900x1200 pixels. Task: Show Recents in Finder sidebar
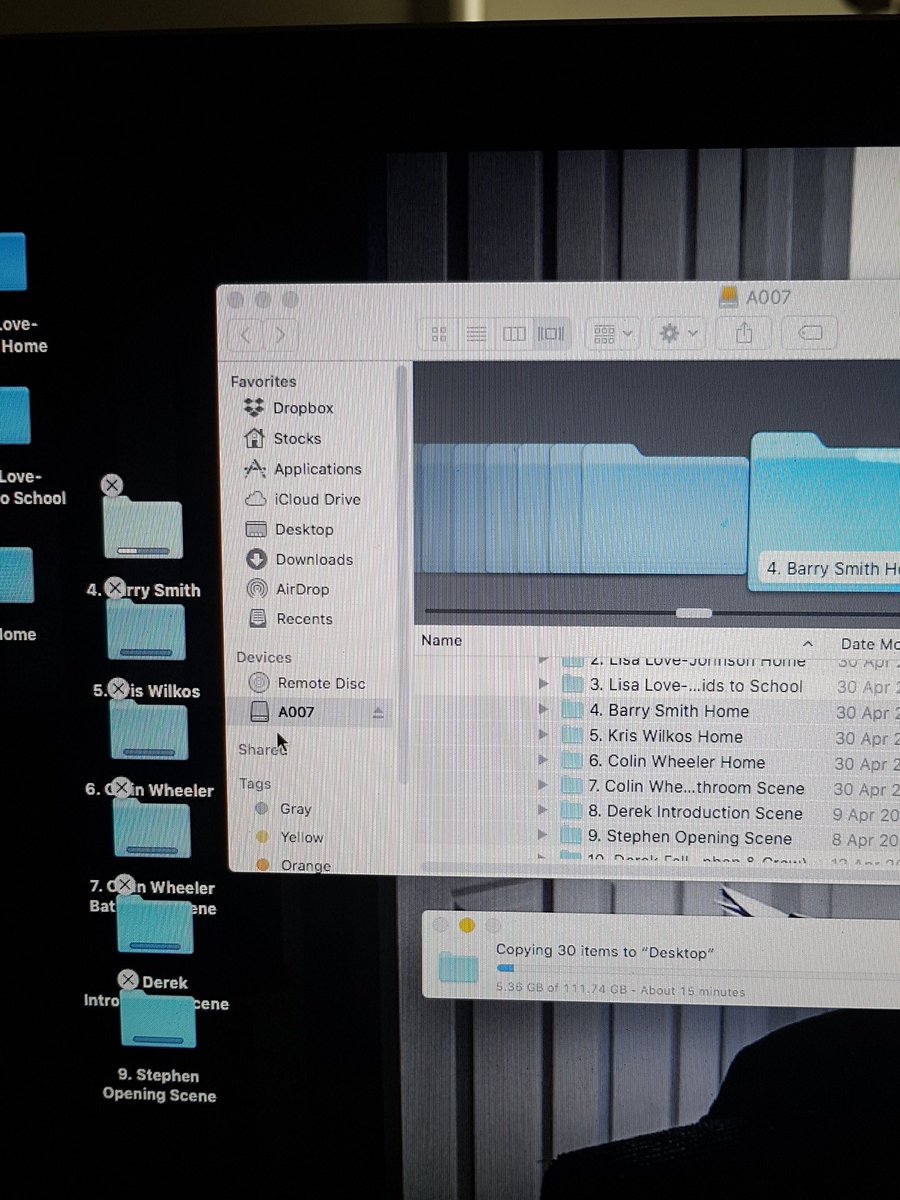304,619
